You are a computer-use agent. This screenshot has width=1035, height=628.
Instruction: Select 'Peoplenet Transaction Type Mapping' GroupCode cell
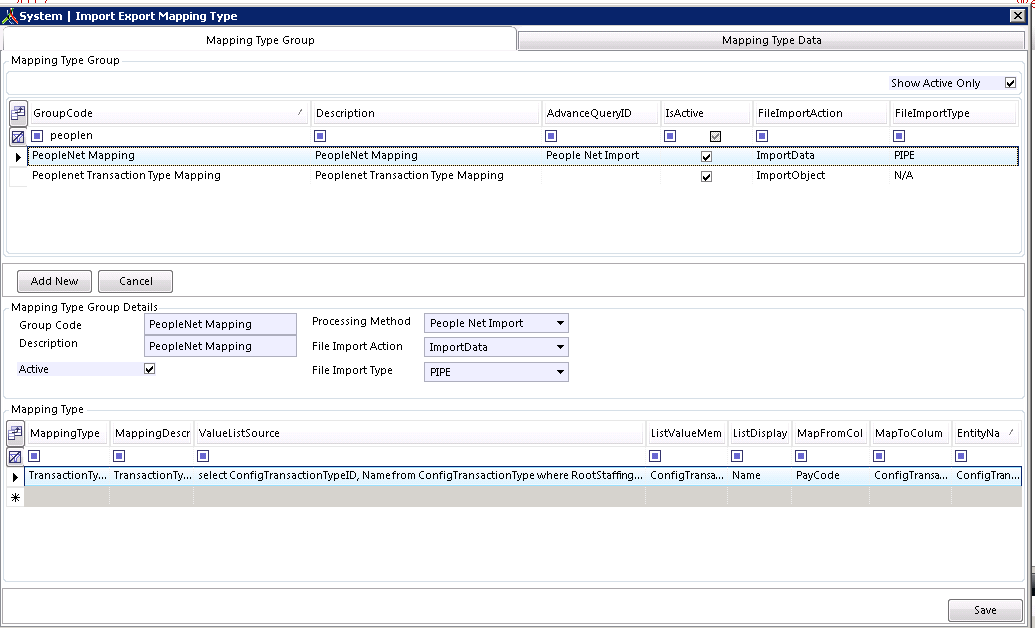169,176
